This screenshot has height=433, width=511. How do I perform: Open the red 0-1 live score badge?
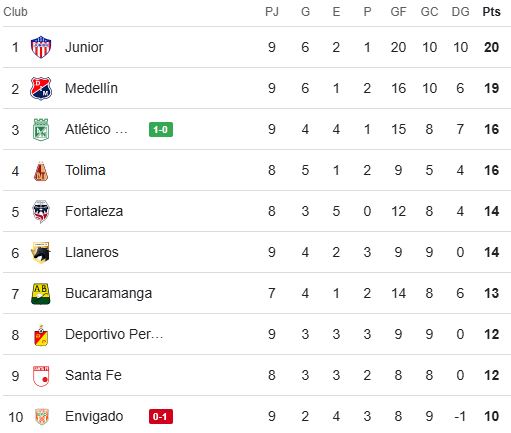[x=161, y=417]
